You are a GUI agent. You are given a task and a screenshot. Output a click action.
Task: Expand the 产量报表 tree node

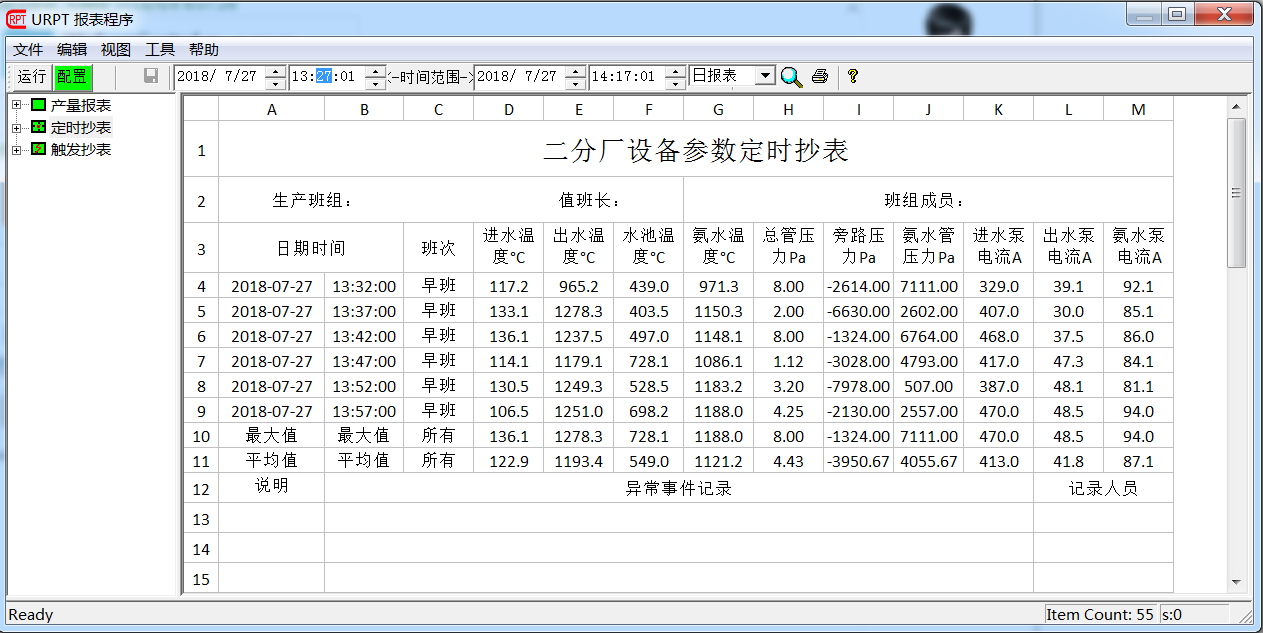(x=16, y=105)
